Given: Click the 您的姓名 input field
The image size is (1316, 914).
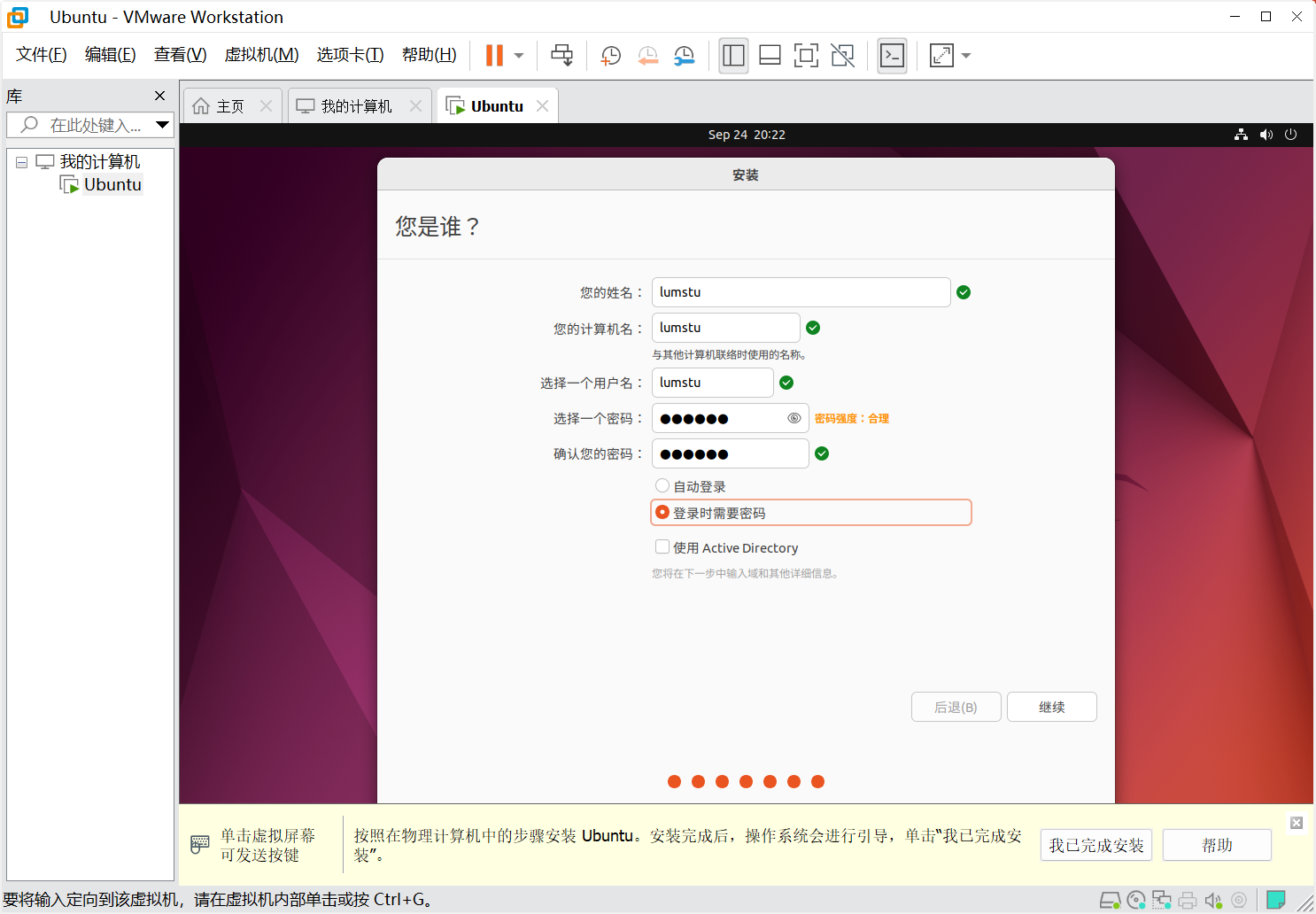Looking at the screenshot, I should point(801,292).
